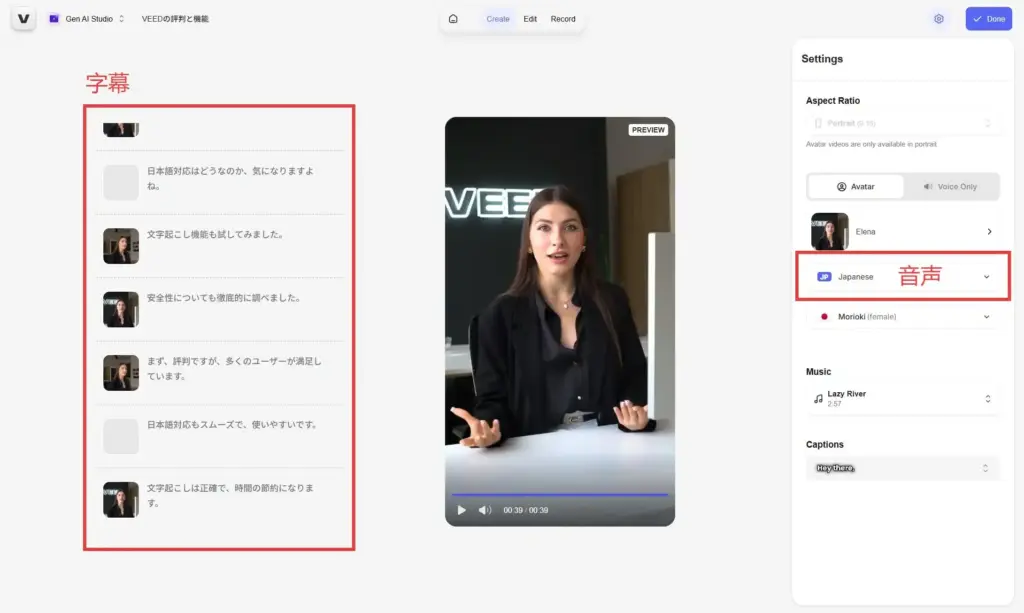Click blank thumbnail of scene 日本語対応はどうなのか
Image resolution: width=1024 pixels, height=613 pixels.
pos(121,182)
